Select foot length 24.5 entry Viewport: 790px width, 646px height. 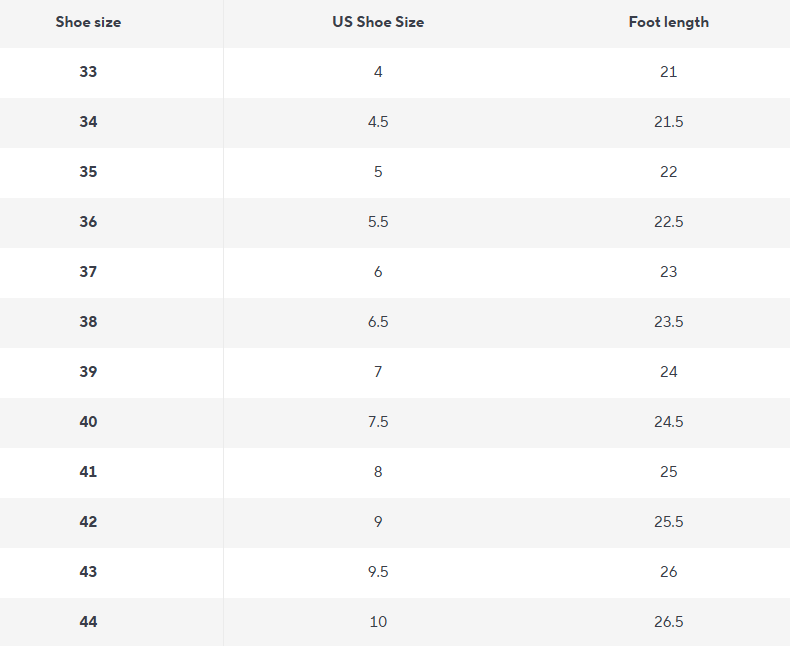pos(668,422)
